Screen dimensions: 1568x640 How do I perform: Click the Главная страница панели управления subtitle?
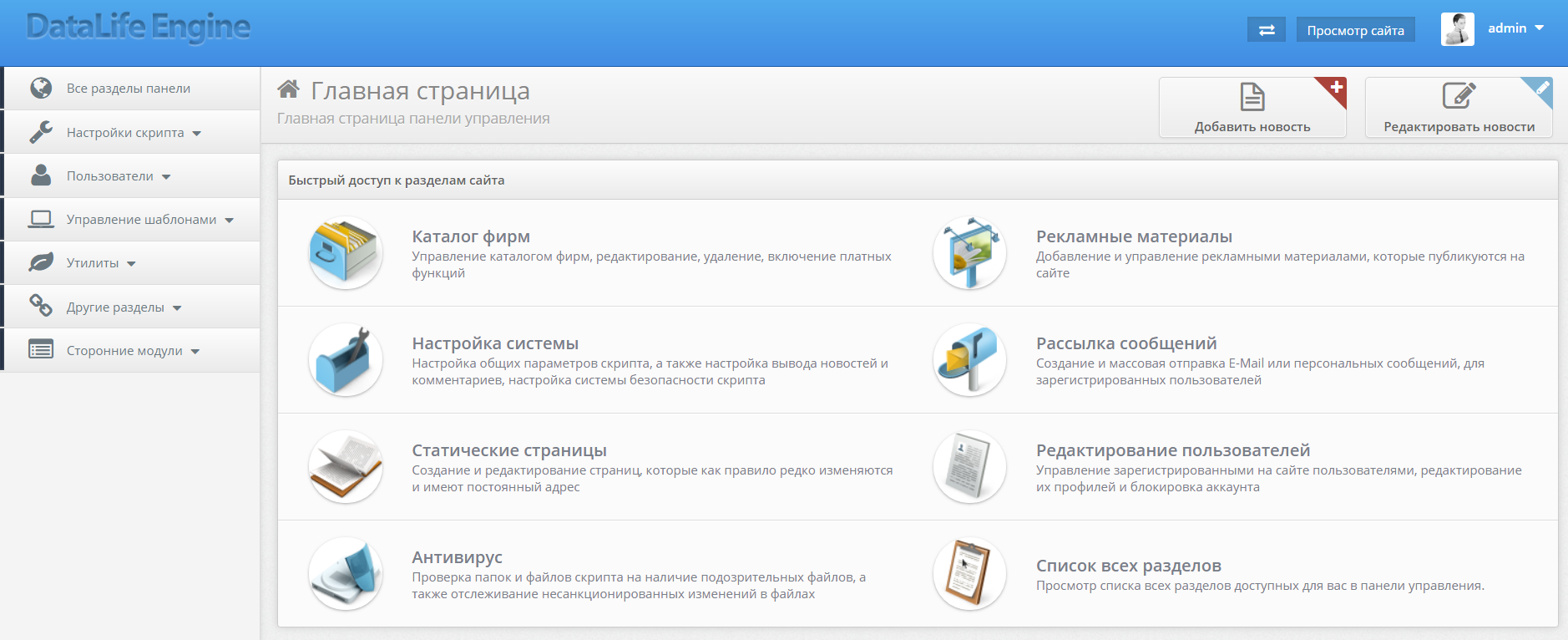[x=413, y=119]
